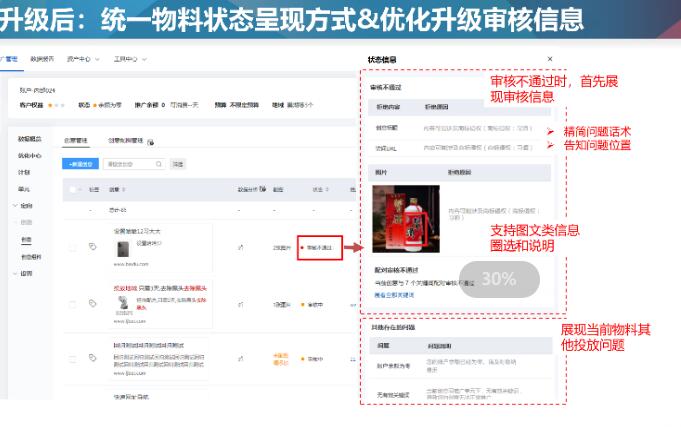The image size is (681, 427).
Task: Switch to the 创意管理 tab
Action: tap(75, 141)
